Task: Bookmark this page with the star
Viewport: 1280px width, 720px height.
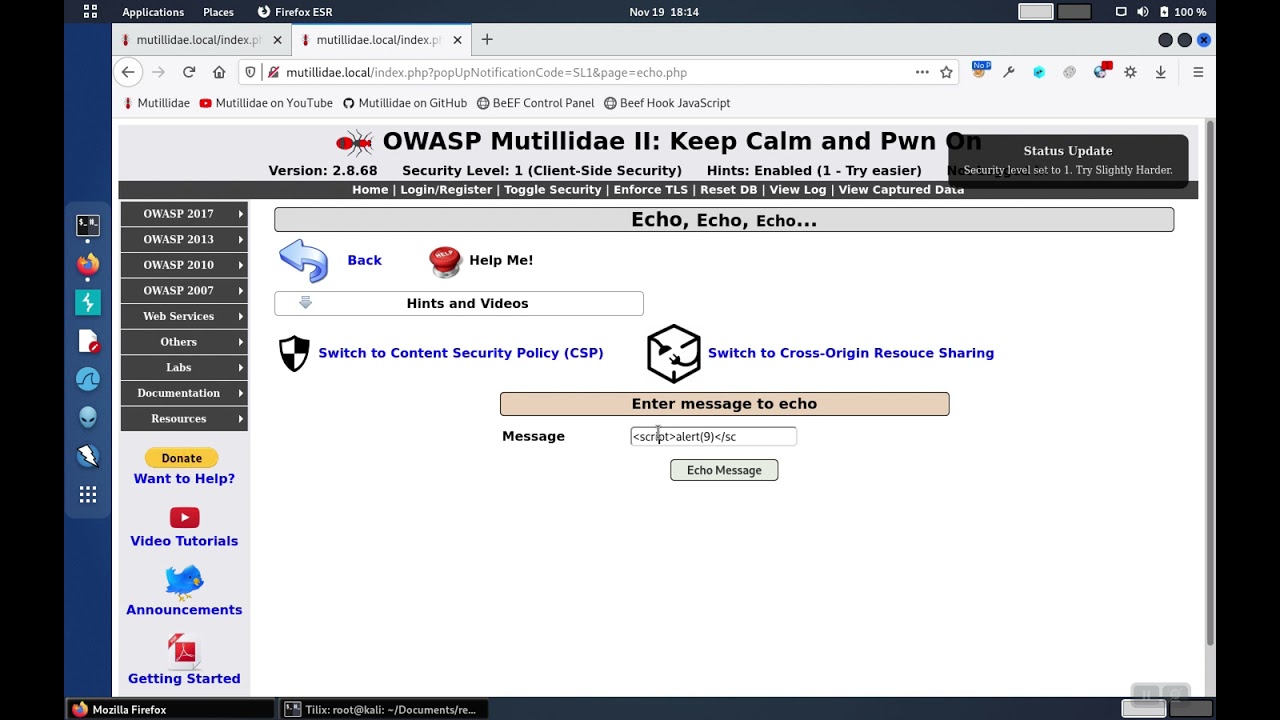Action: click(x=946, y=72)
